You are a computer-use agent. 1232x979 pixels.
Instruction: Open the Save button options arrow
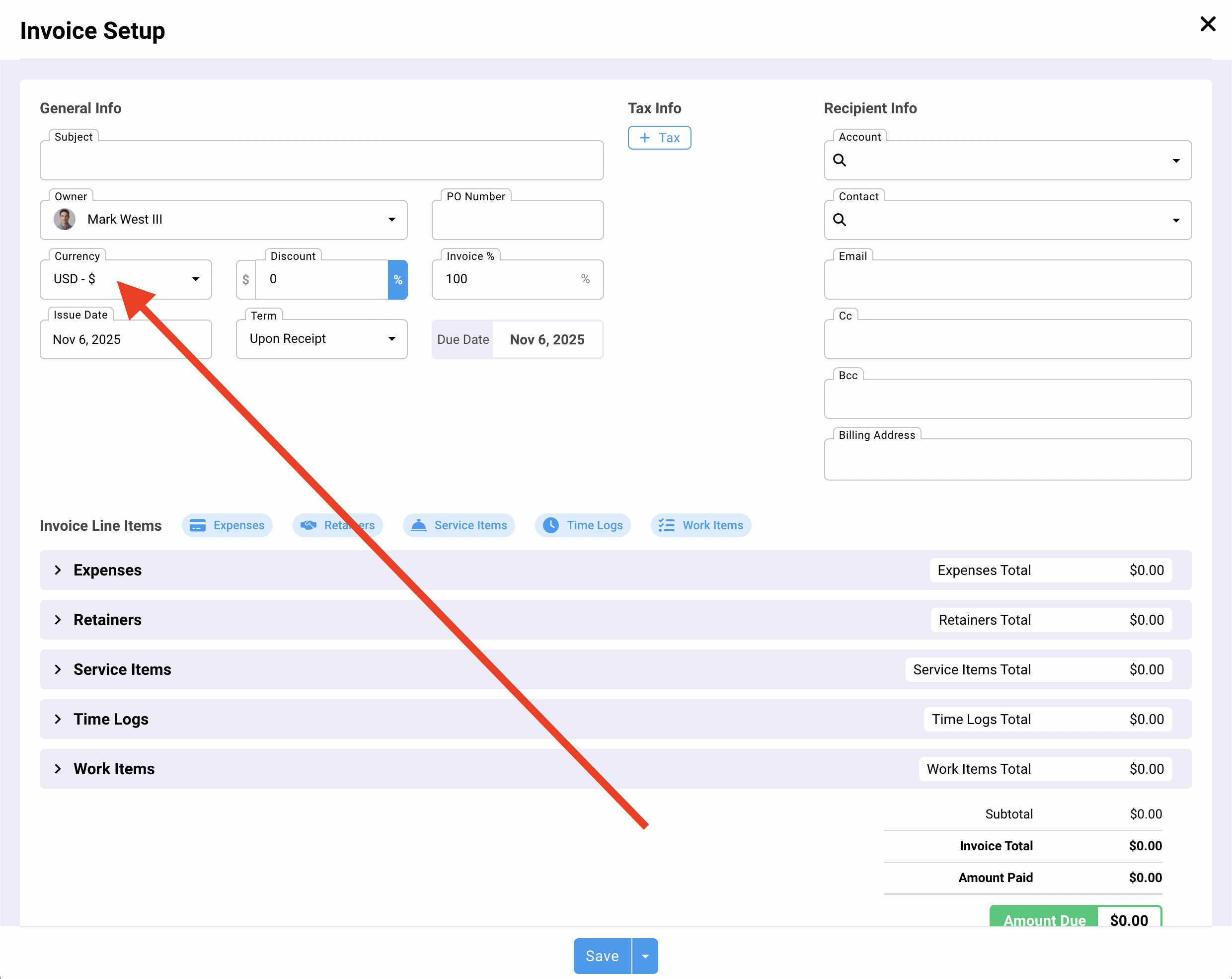pos(645,956)
